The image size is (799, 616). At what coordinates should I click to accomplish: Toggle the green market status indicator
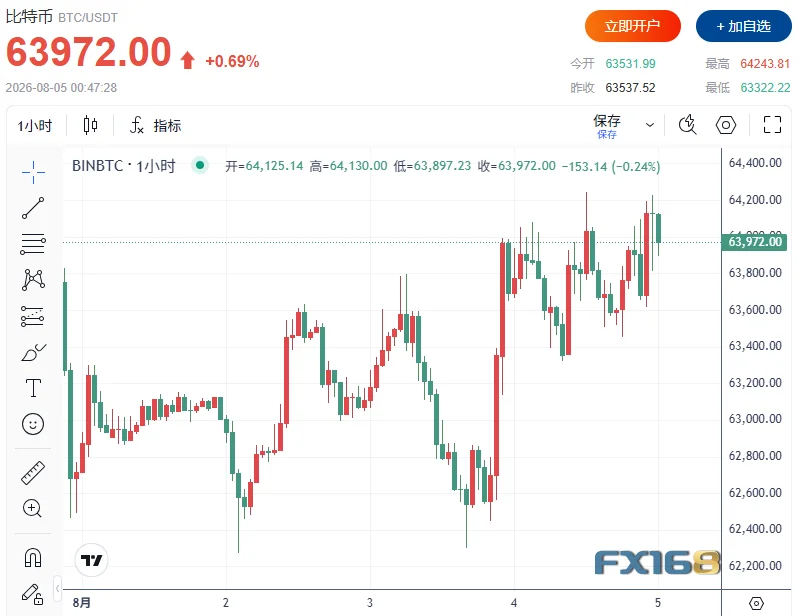point(200,165)
